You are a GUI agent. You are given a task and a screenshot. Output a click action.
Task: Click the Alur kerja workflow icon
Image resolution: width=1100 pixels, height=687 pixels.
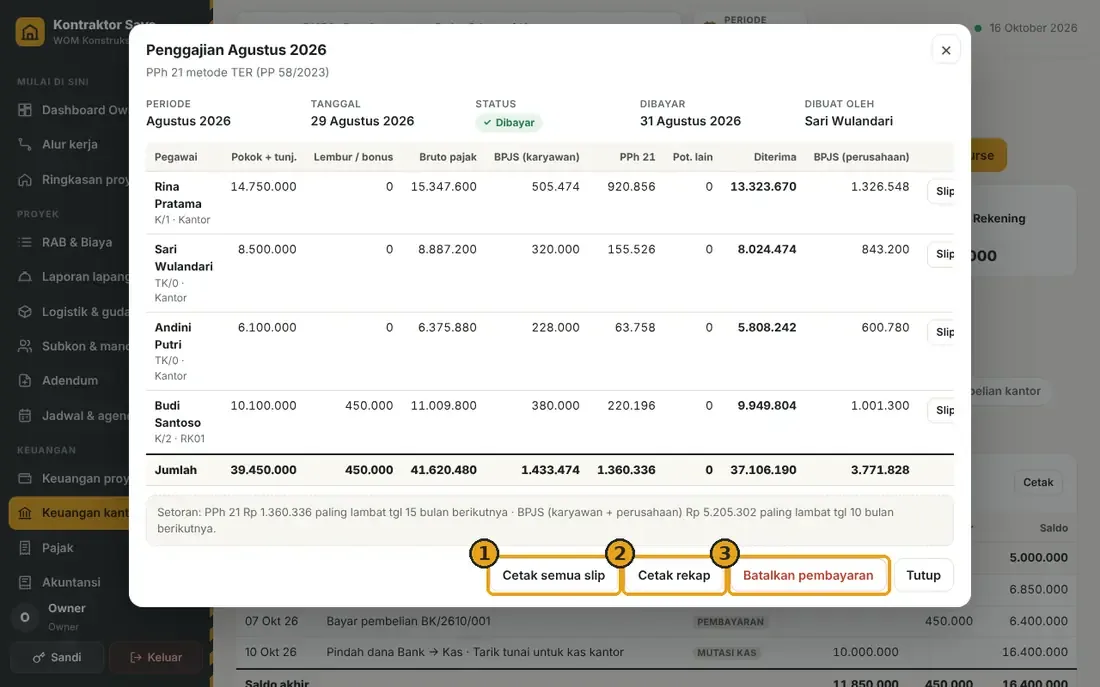[x=25, y=144]
